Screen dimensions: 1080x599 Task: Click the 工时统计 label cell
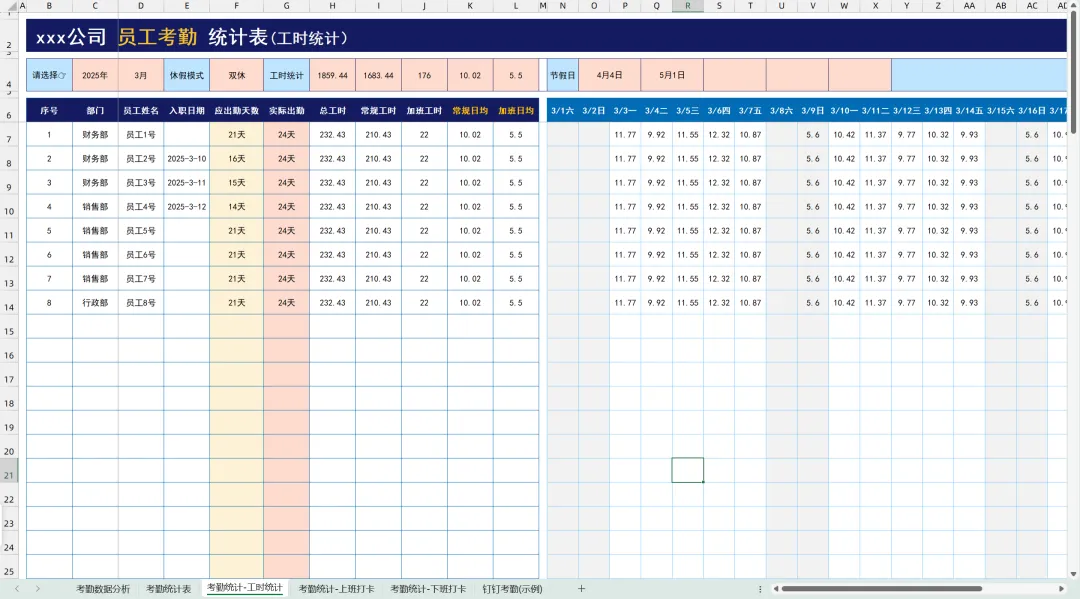(x=287, y=75)
